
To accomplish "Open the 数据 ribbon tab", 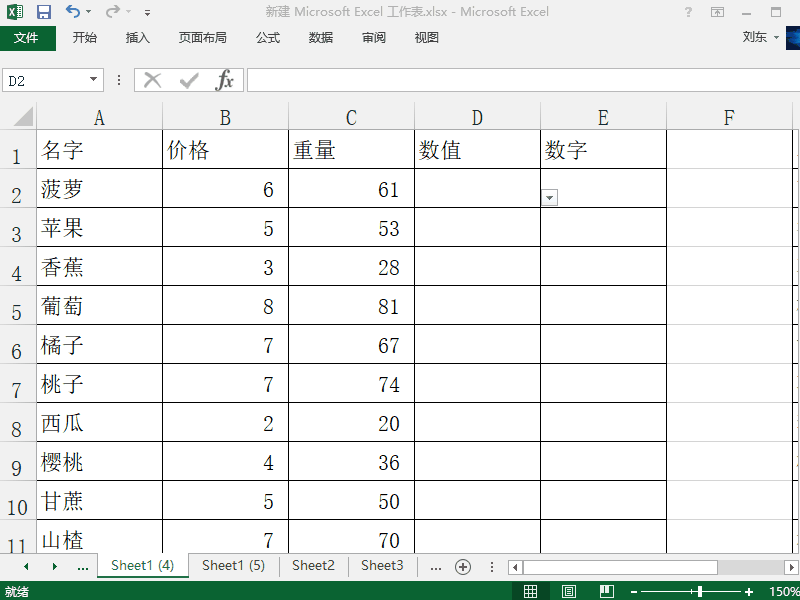I will tap(321, 38).
